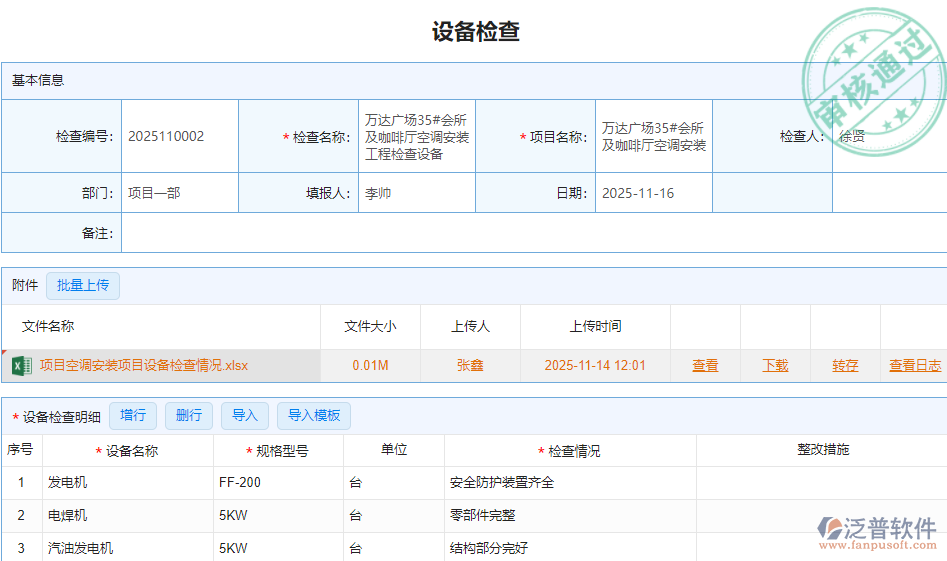Delete a row with 删行 button

click(x=188, y=416)
